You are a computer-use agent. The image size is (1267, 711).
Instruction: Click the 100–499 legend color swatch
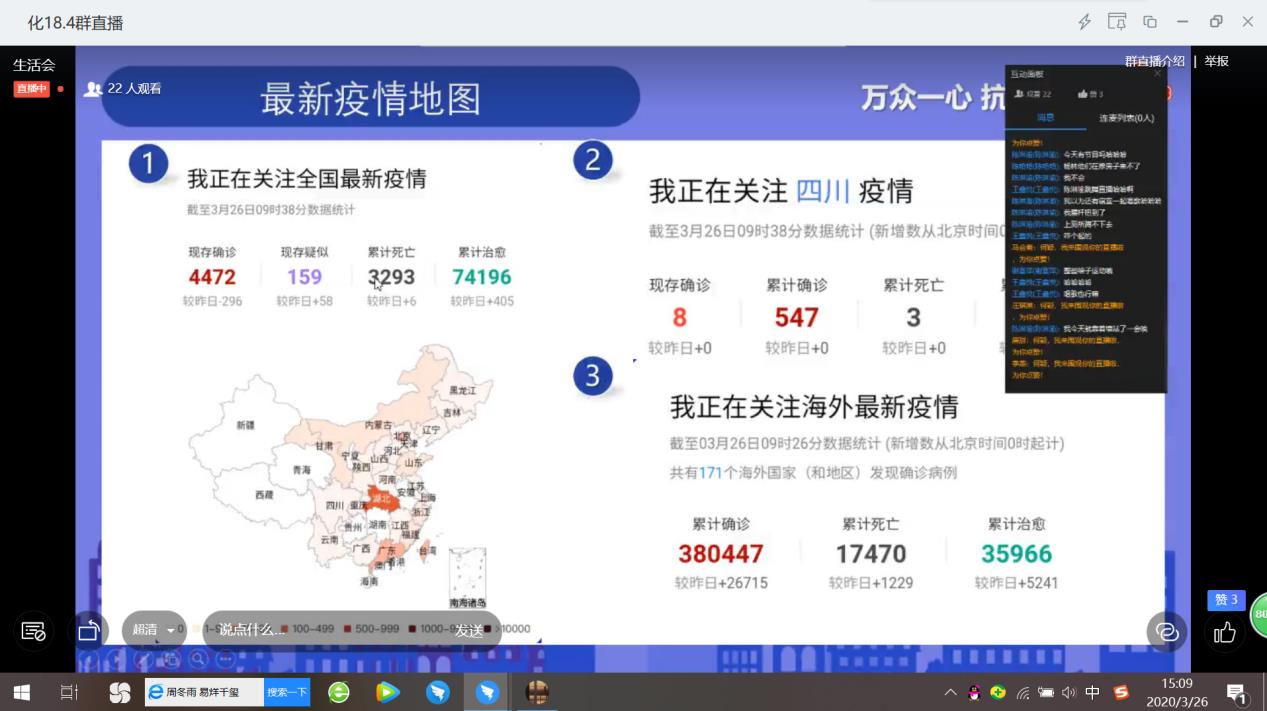[287, 630]
